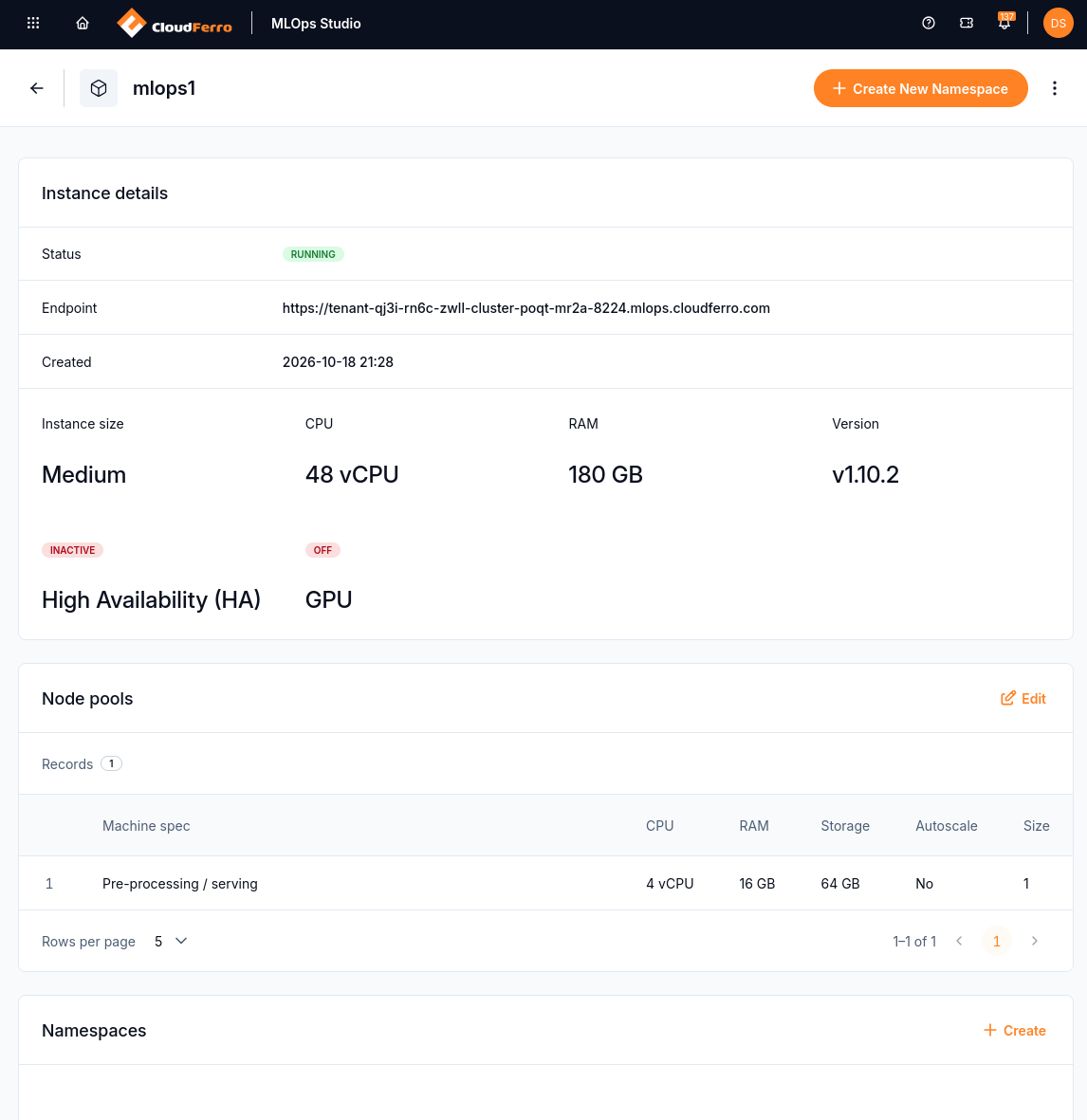Go to previous page of node pools
The width and height of the screenshot is (1087, 1120).
pos(959,942)
